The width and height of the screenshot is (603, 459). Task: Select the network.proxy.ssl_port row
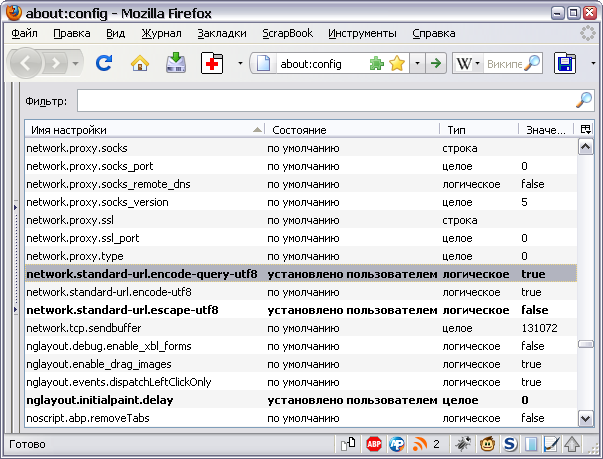[x=301, y=238]
